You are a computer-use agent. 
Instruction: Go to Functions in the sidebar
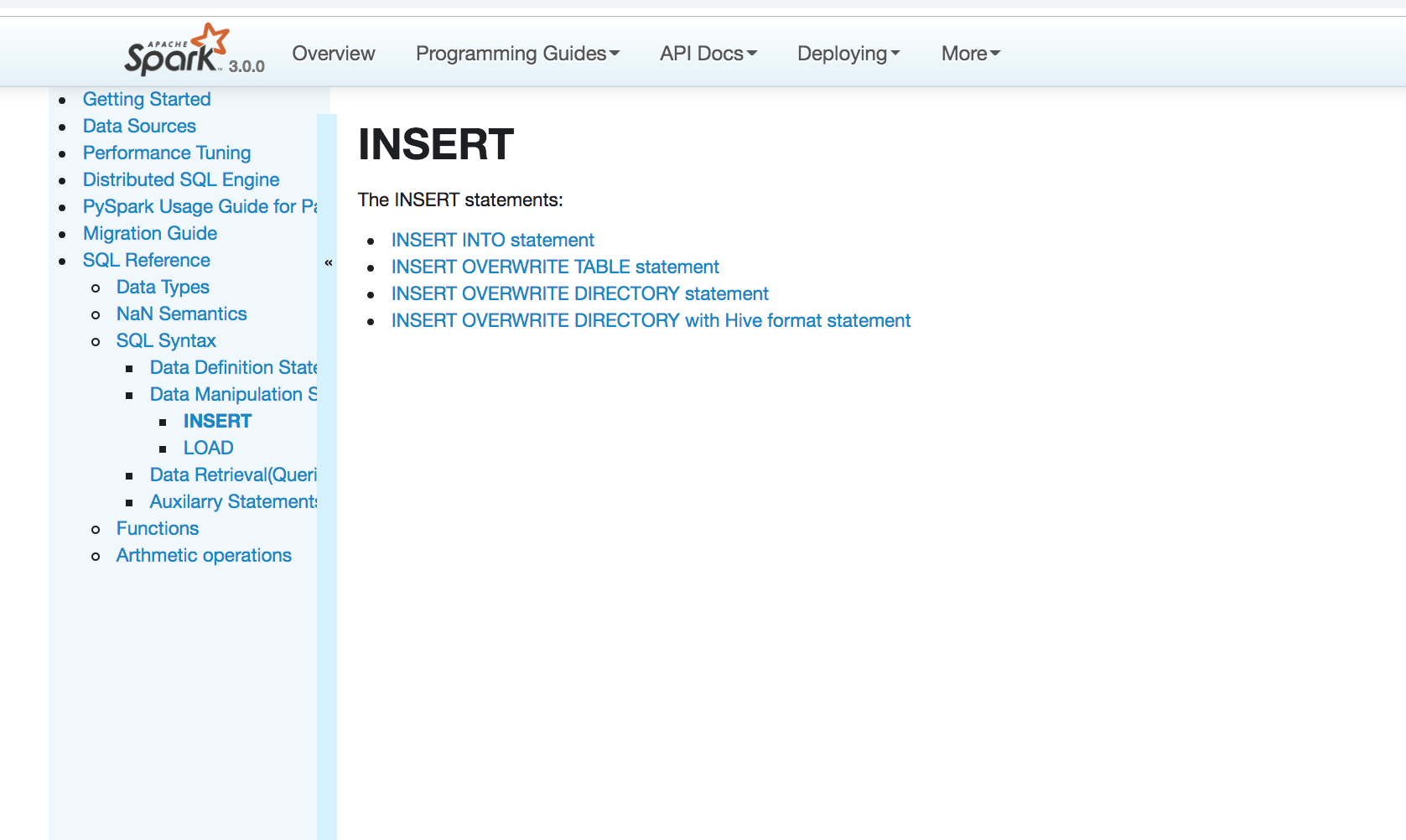click(158, 528)
